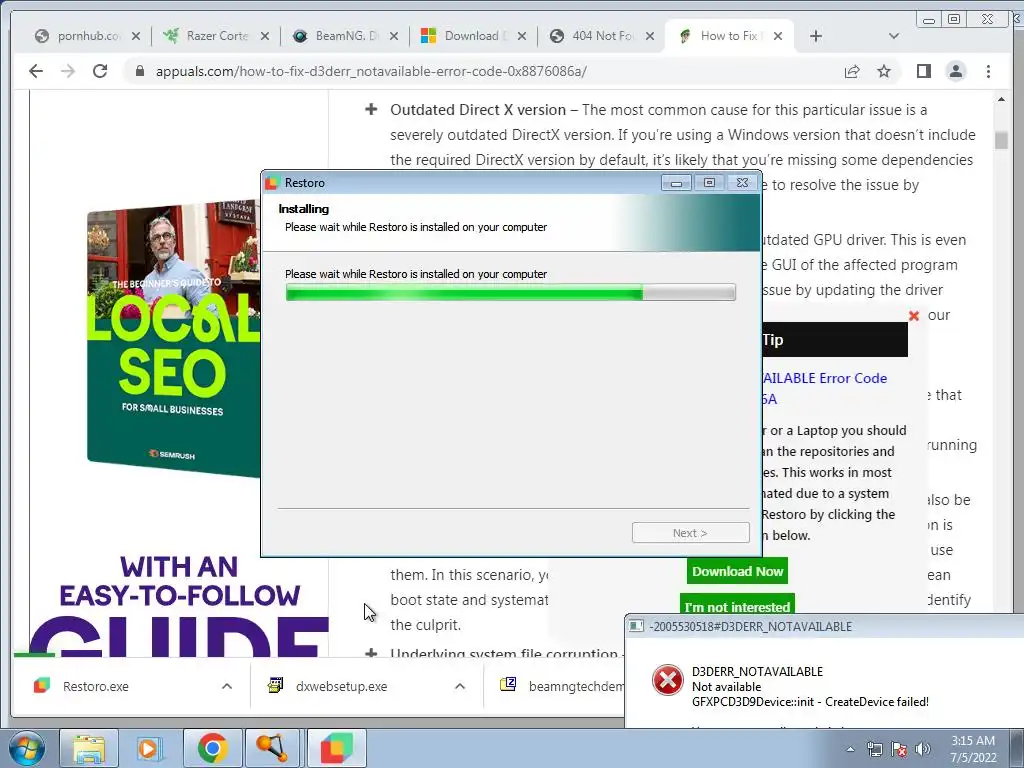Click the green Download Now button
The width and height of the screenshot is (1024, 768).
coord(737,571)
